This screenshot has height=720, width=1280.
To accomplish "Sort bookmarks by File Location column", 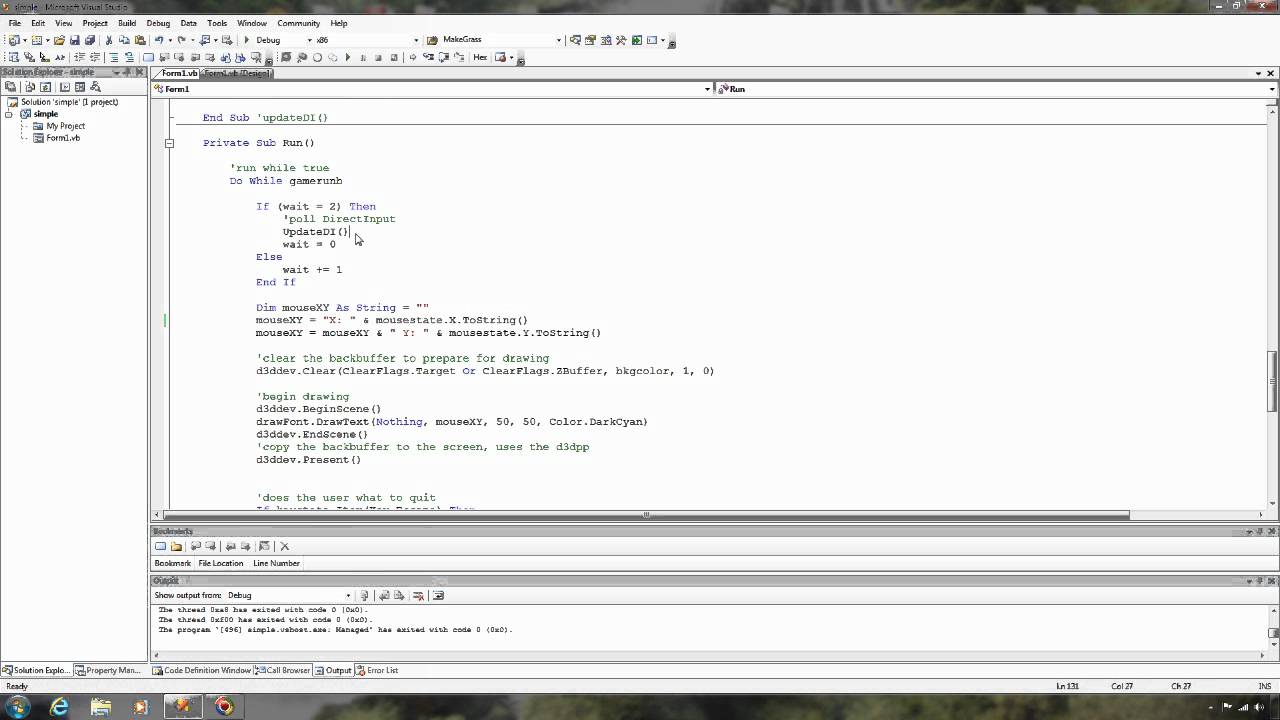I will [221, 563].
